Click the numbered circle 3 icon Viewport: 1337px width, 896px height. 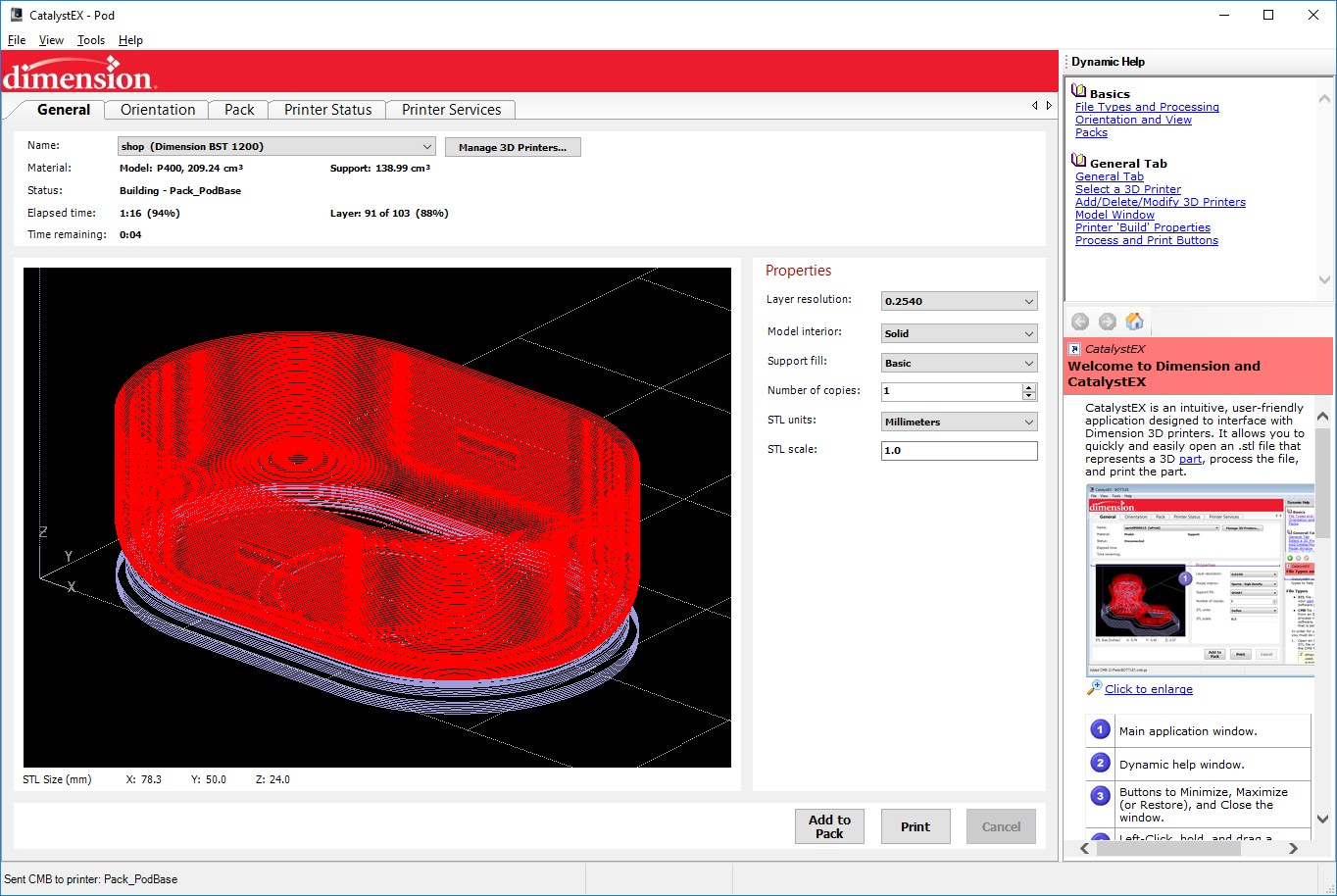pos(1101,796)
